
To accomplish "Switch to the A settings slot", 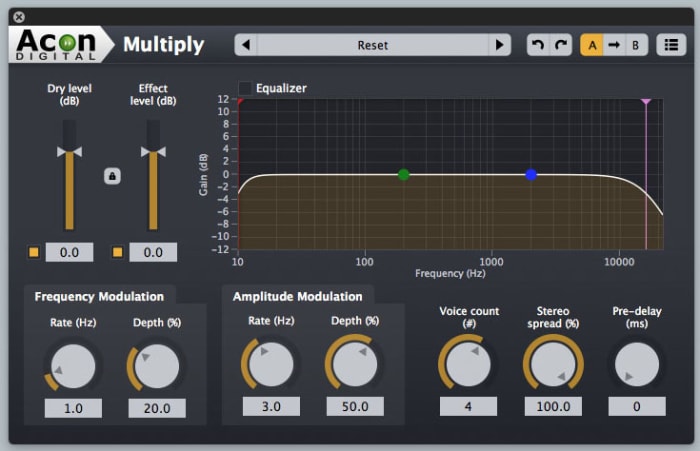I will pos(592,45).
